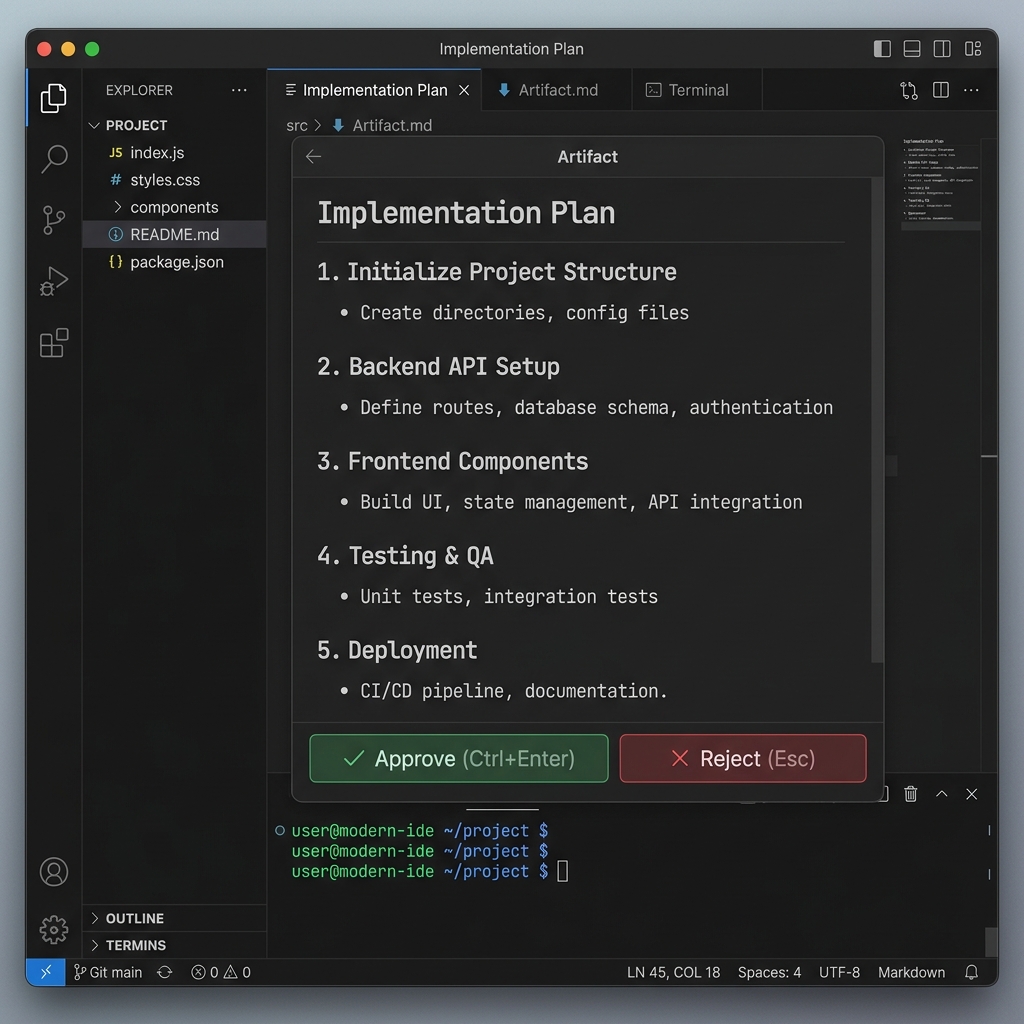Open the Run and Debug icon
This screenshot has height=1024, width=1024.
pos(54,282)
